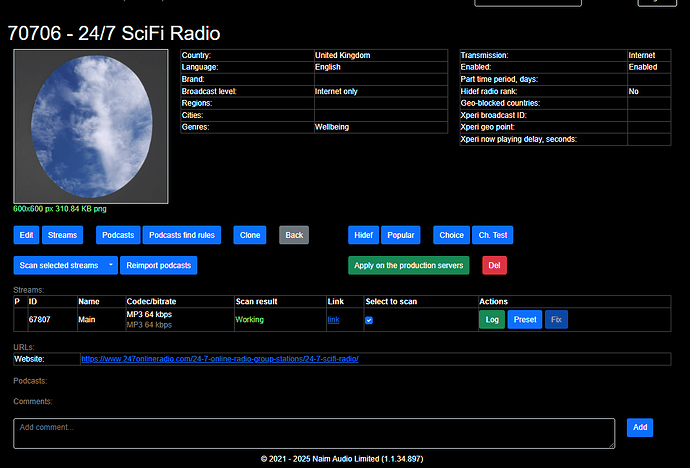The image size is (690, 468).
Task: Click the Edit button
Action: [27, 235]
